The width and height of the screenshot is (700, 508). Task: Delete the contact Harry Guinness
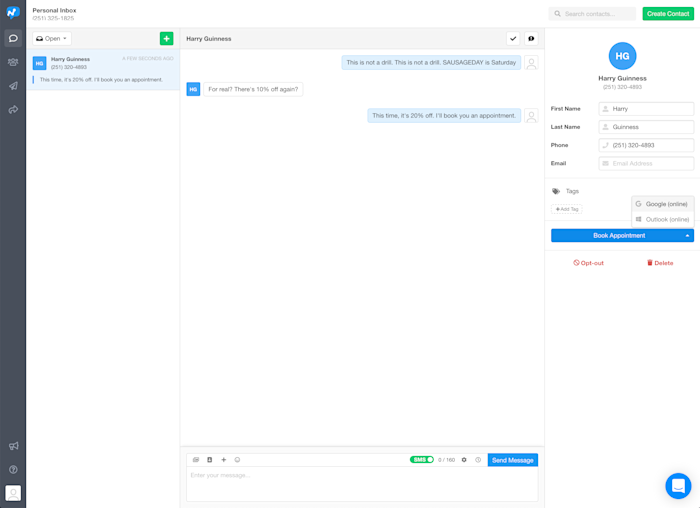[x=660, y=263]
